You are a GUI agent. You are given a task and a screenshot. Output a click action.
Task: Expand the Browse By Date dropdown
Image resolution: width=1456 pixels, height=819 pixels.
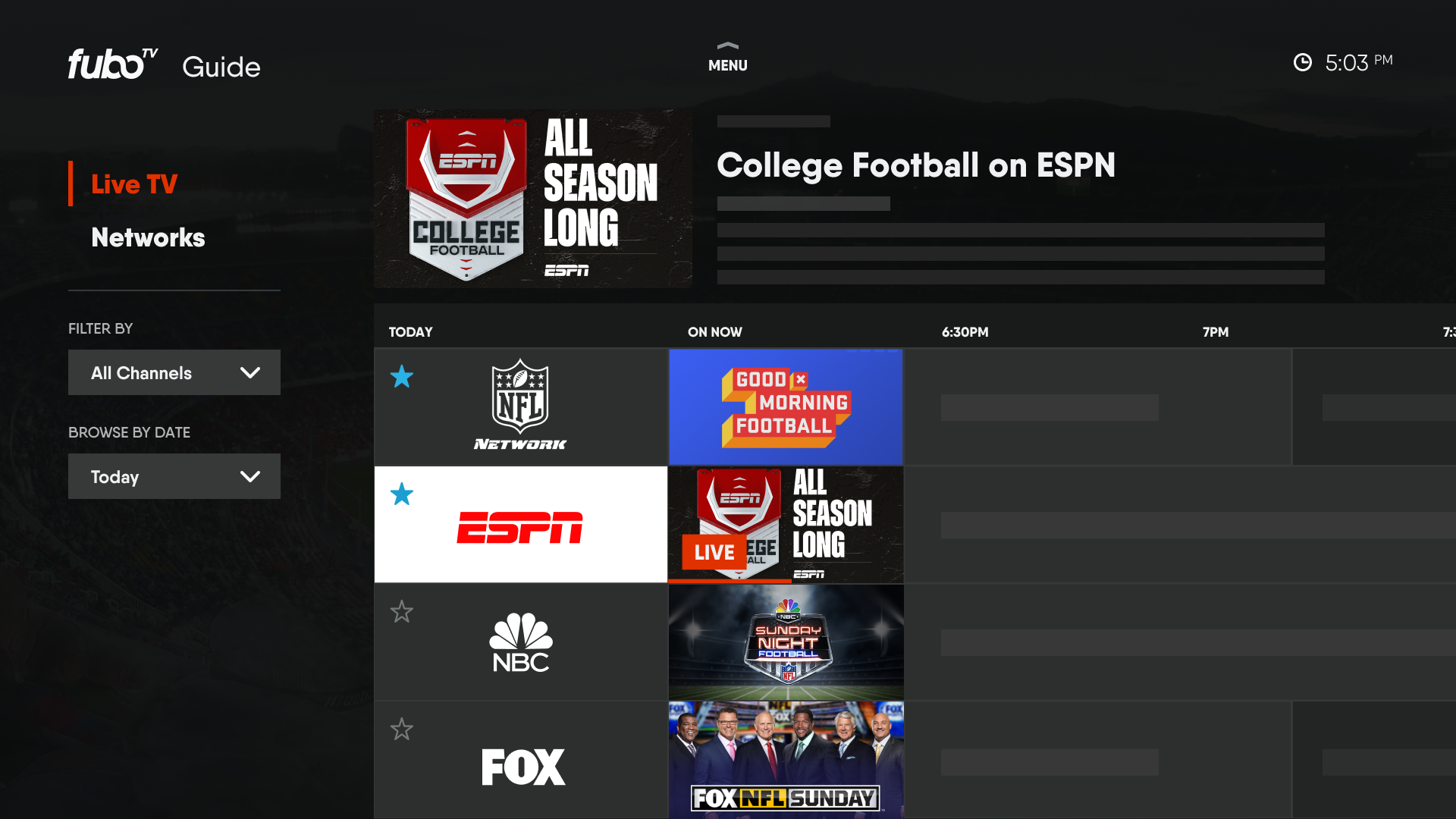174,476
